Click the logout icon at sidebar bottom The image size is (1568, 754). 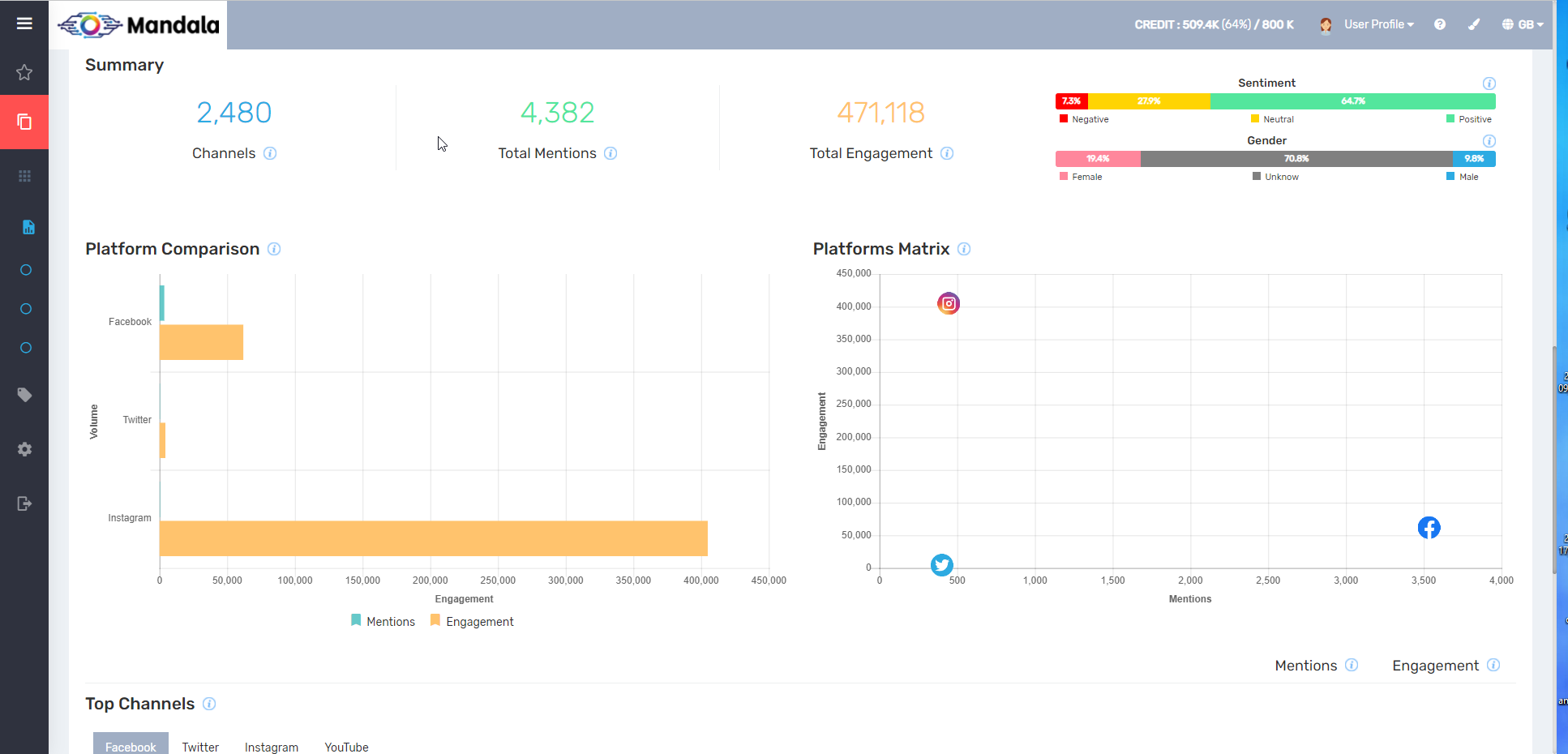coord(24,503)
